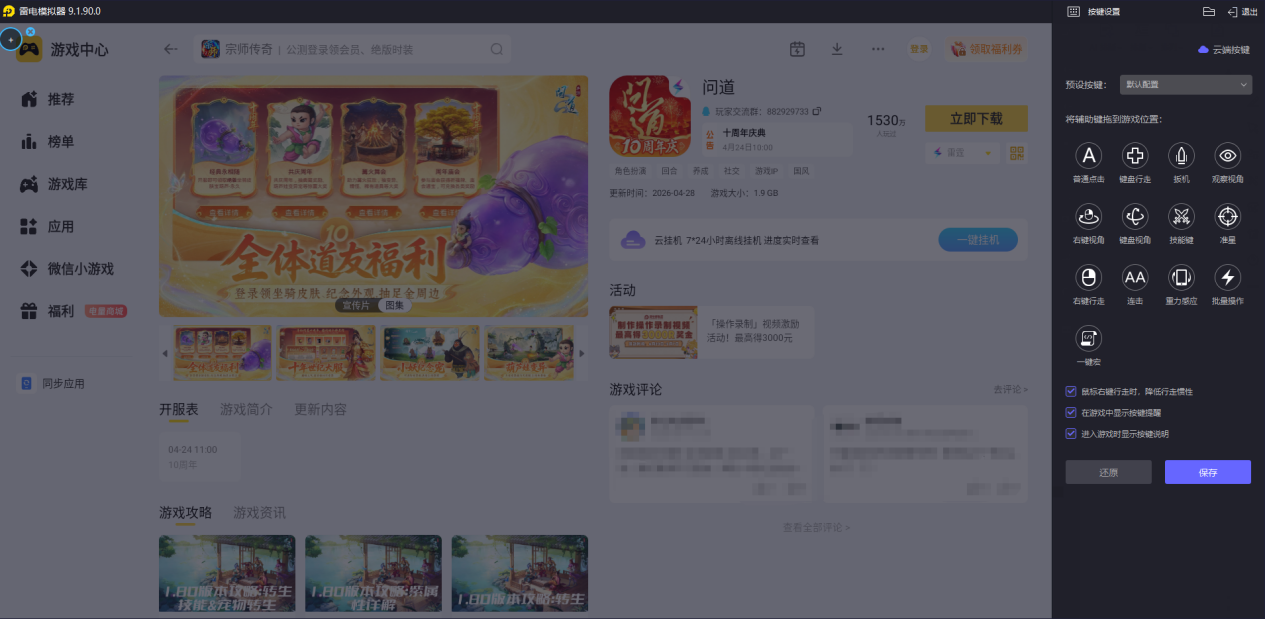Select the 观察视角 eye key icon
This screenshot has height=619, width=1265.
[x=1228, y=155]
